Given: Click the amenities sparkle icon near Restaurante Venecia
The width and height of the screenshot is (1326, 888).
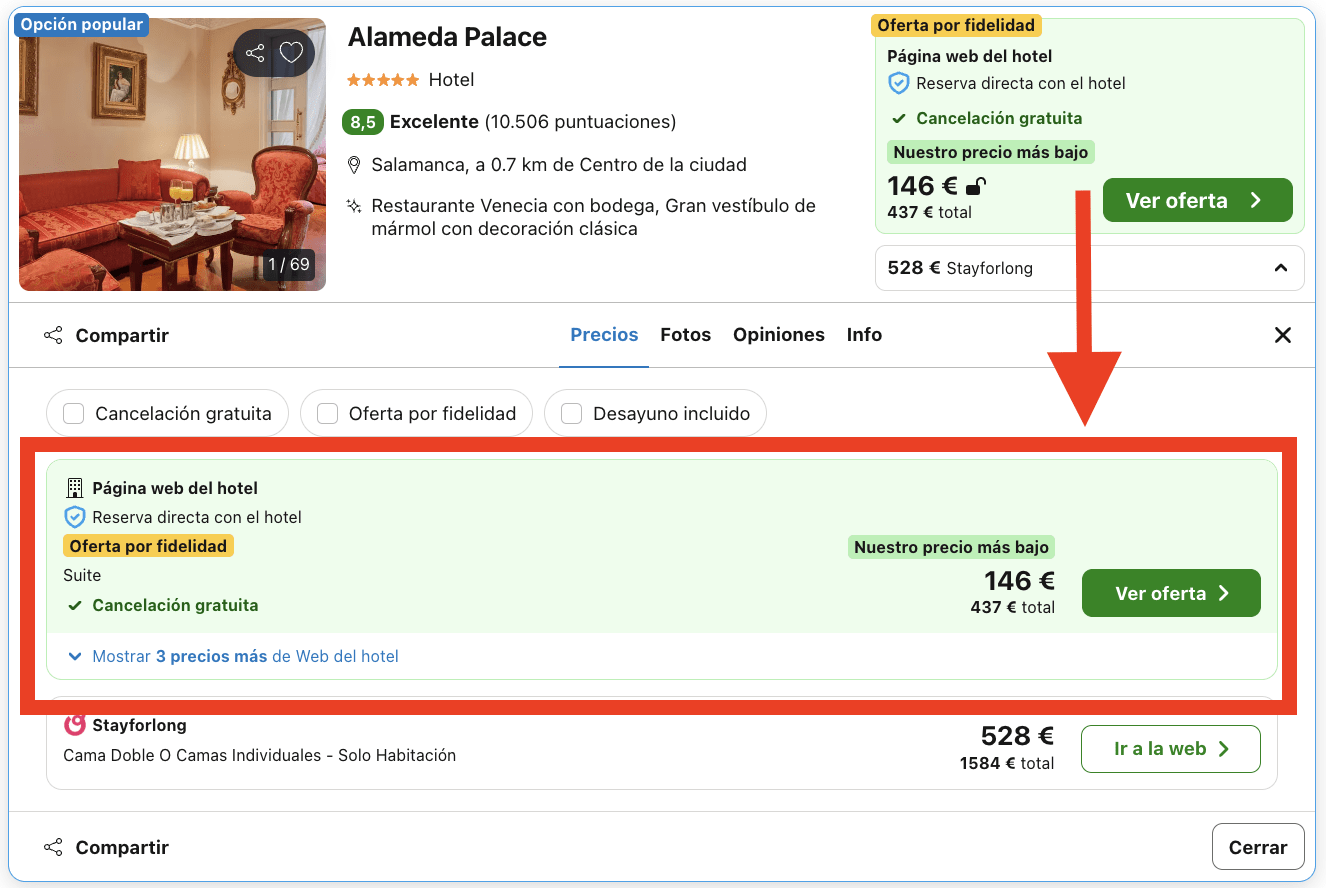Looking at the screenshot, I should (x=354, y=205).
